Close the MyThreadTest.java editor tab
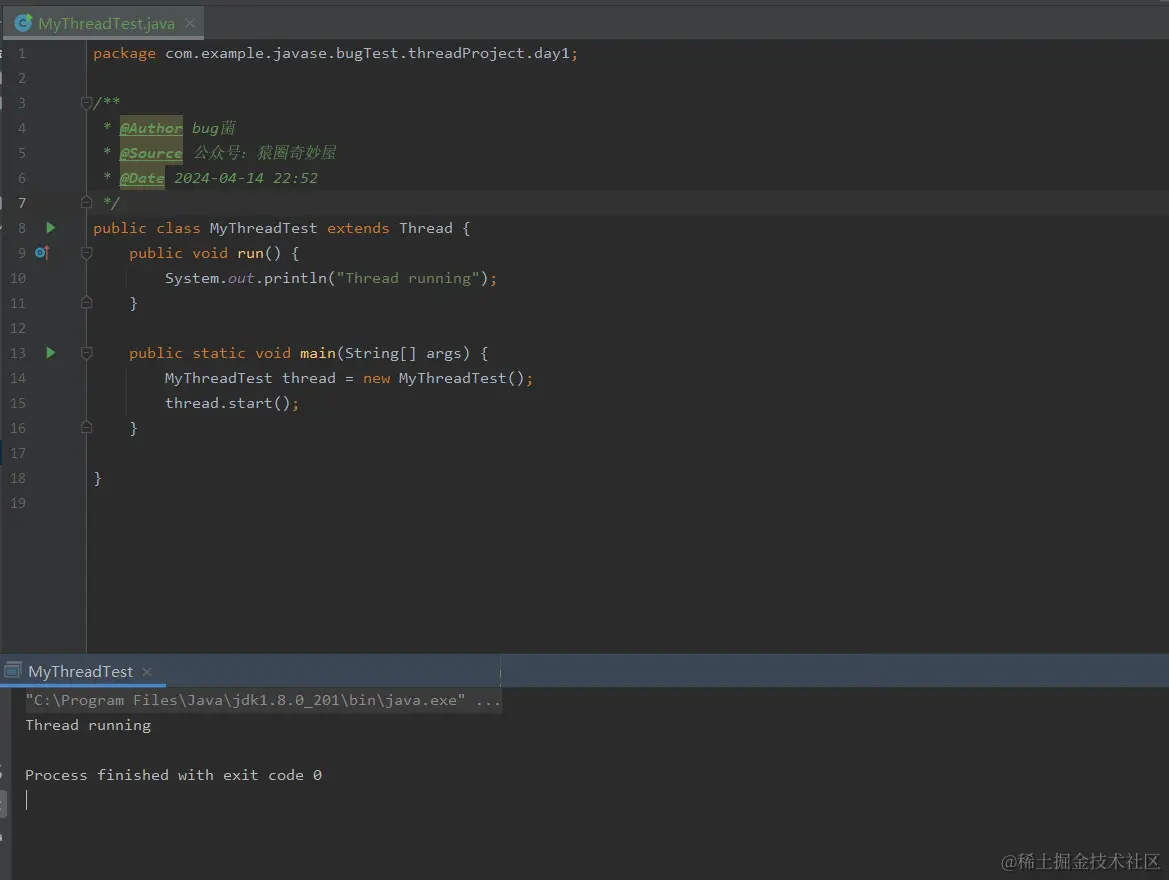Image resolution: width=1169 pixels, height=880 pixels. click(190, 23)
